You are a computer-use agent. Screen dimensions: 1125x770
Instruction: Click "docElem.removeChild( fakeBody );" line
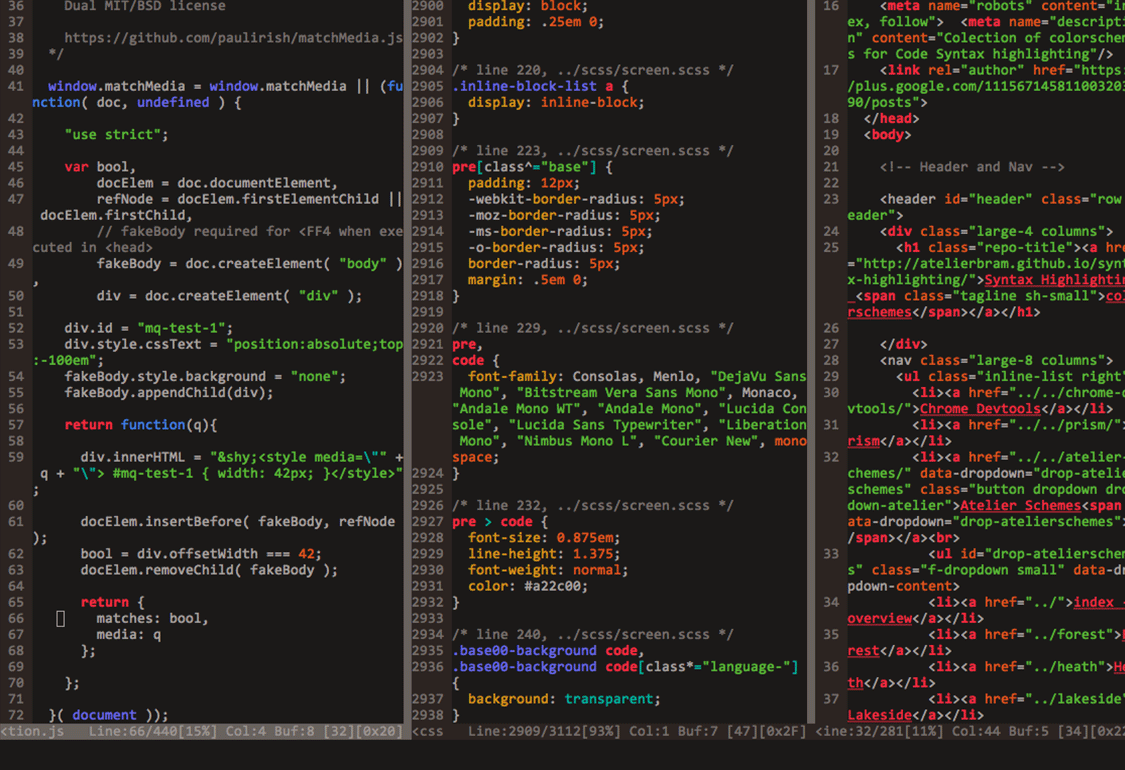click(x=209, y=570)
